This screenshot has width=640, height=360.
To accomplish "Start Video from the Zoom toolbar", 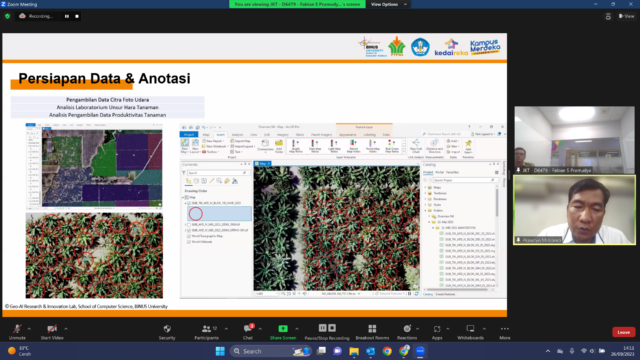I will point(52,331).
